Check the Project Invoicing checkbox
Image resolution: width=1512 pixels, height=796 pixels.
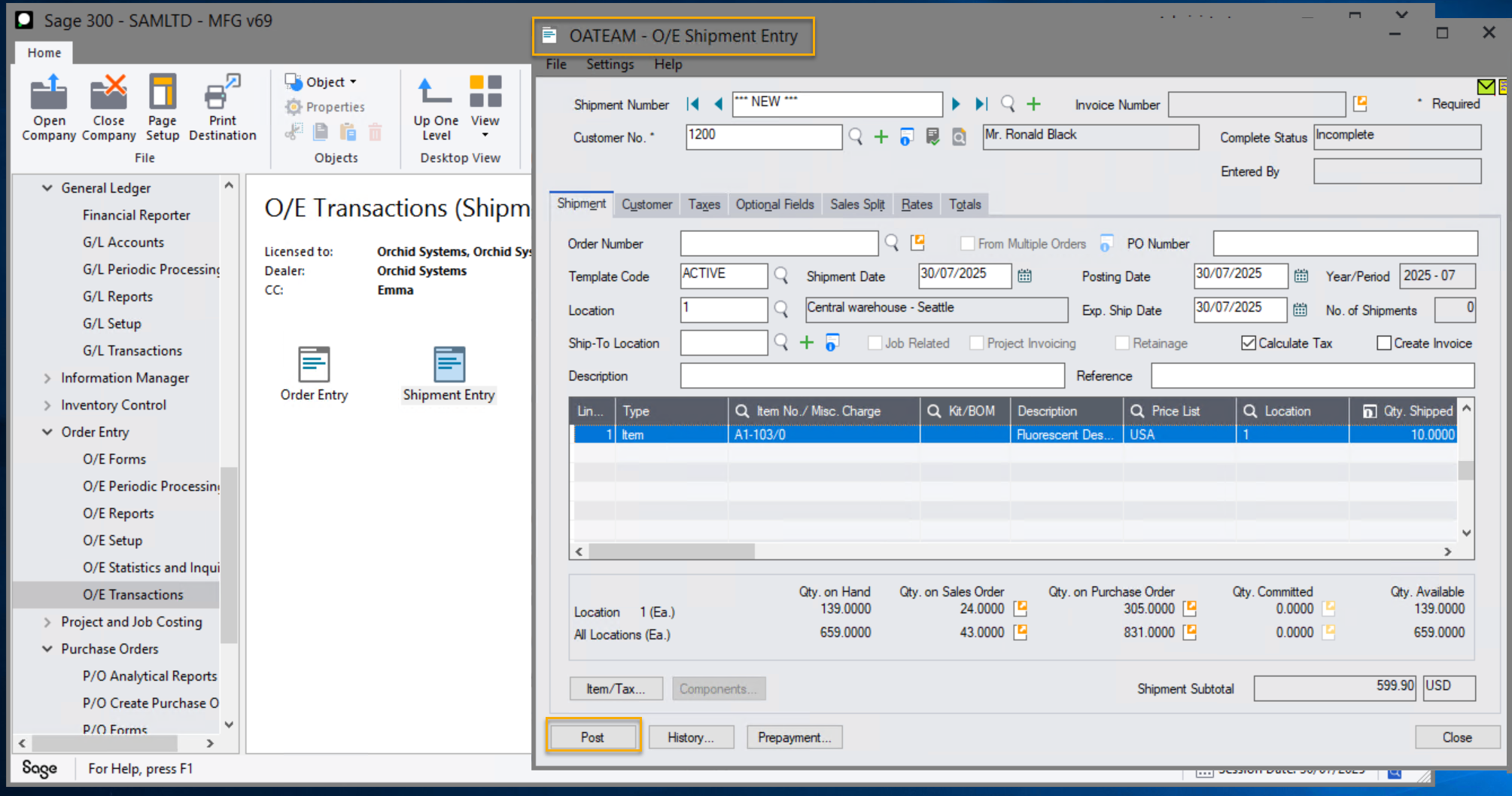tap(977, 343)
